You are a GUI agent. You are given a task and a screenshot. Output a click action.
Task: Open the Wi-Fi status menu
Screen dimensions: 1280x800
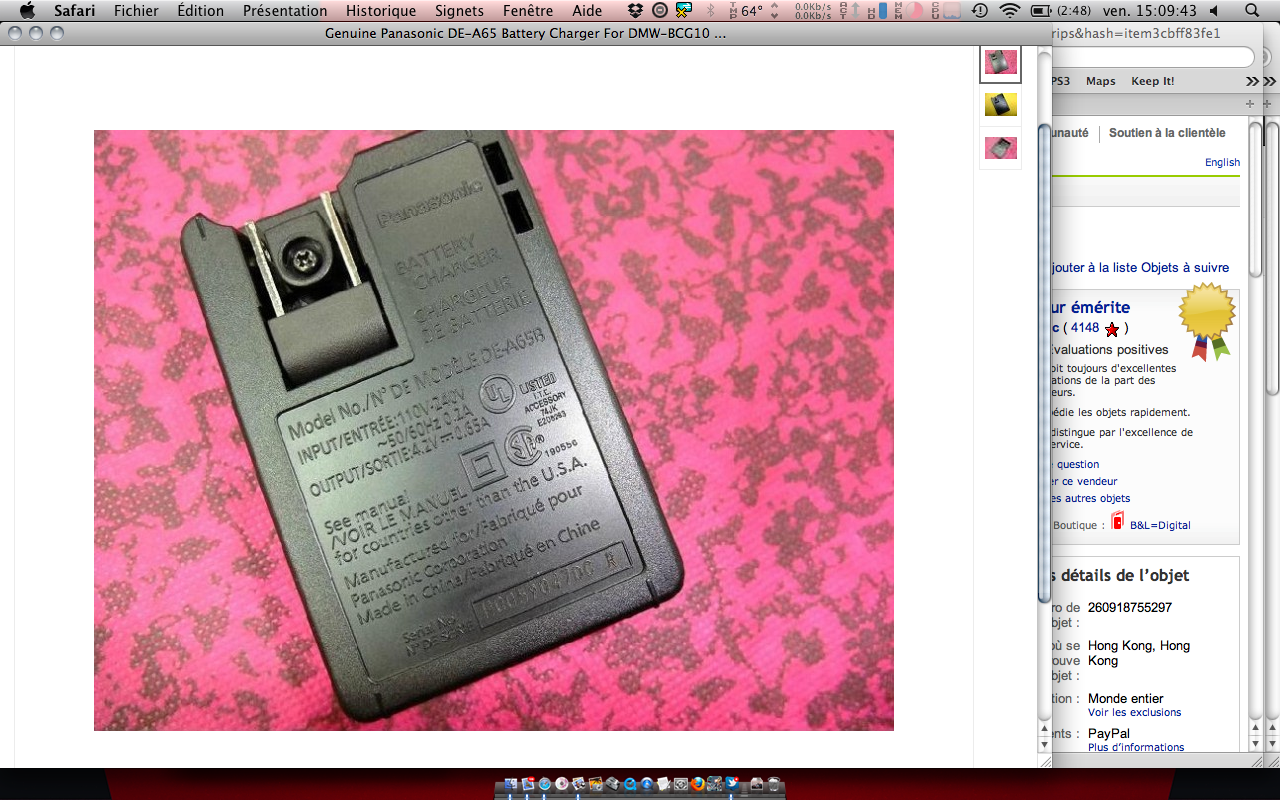click(1010, 11)
